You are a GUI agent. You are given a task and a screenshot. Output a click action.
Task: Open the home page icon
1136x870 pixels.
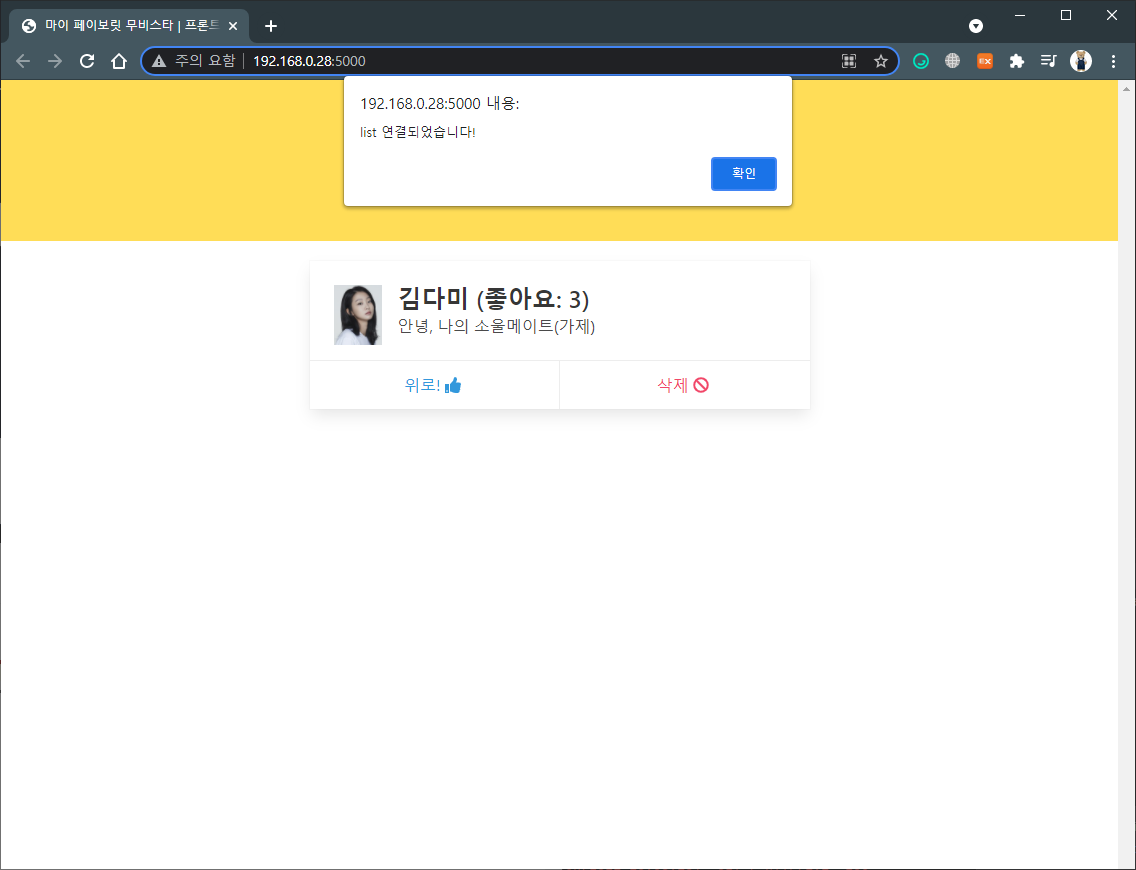click(x=119, y=61)
